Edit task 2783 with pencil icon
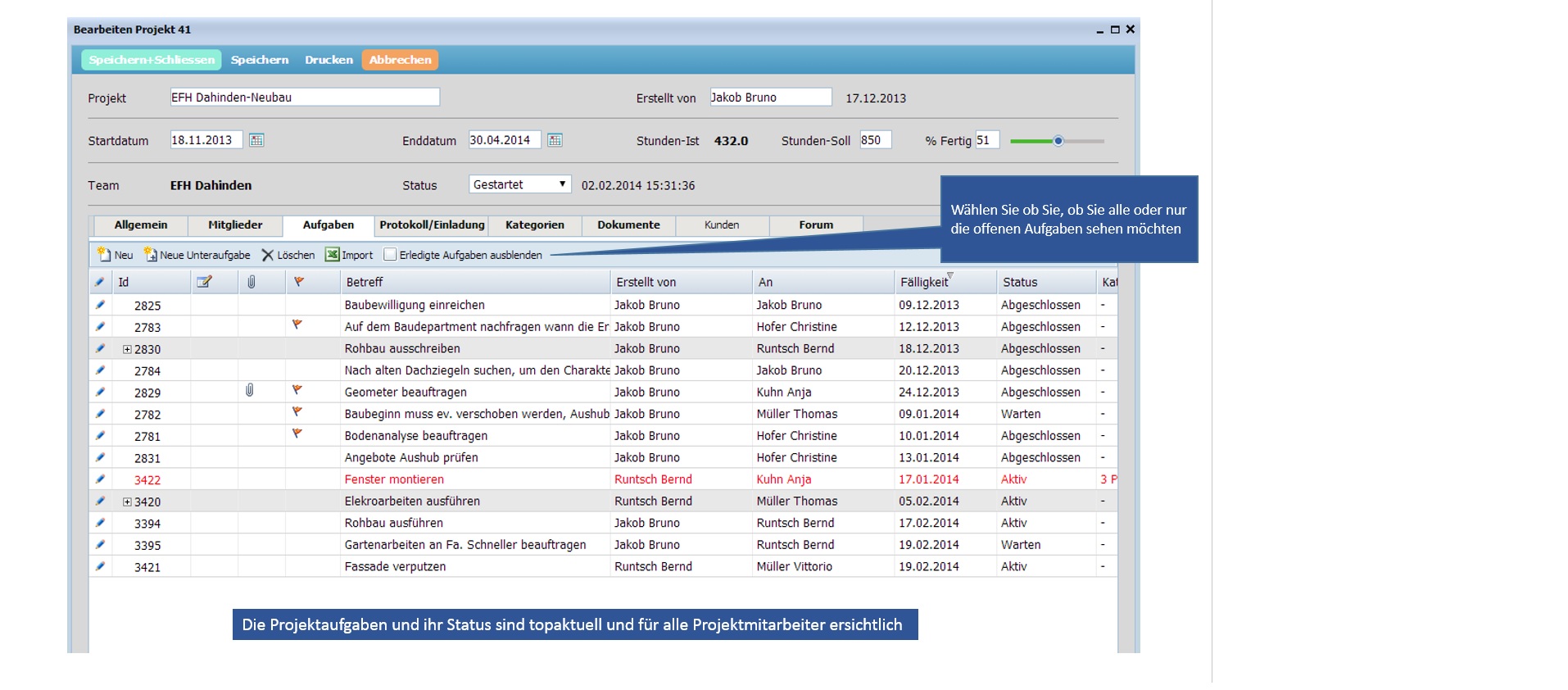 (100, 326)
